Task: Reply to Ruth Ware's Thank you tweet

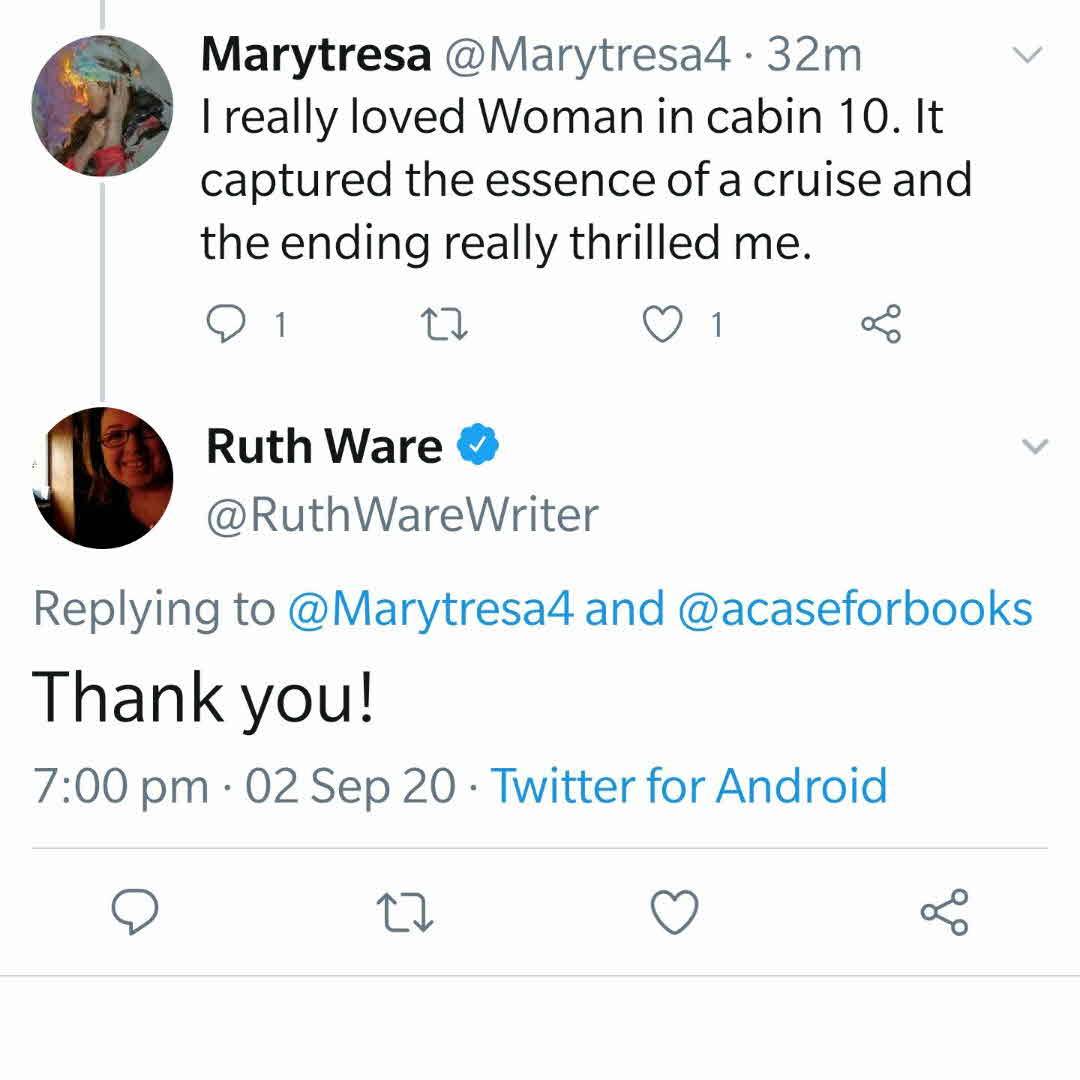Action: 135,912
